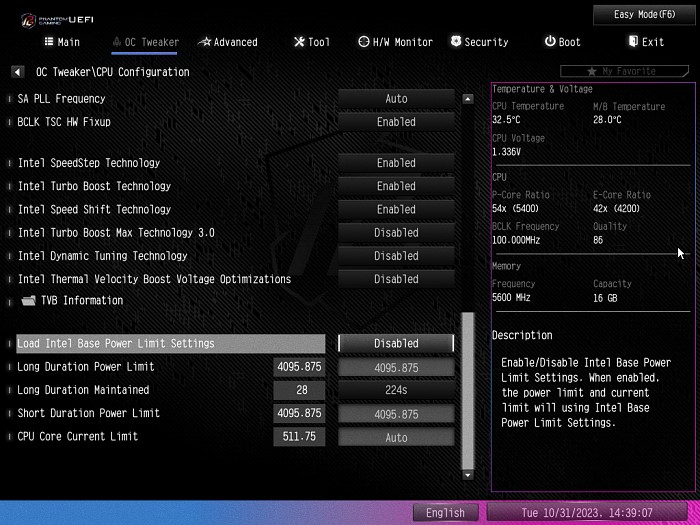Select Intel Thermal Velocity Boost Voltage Optimizations label

(154, 279)
